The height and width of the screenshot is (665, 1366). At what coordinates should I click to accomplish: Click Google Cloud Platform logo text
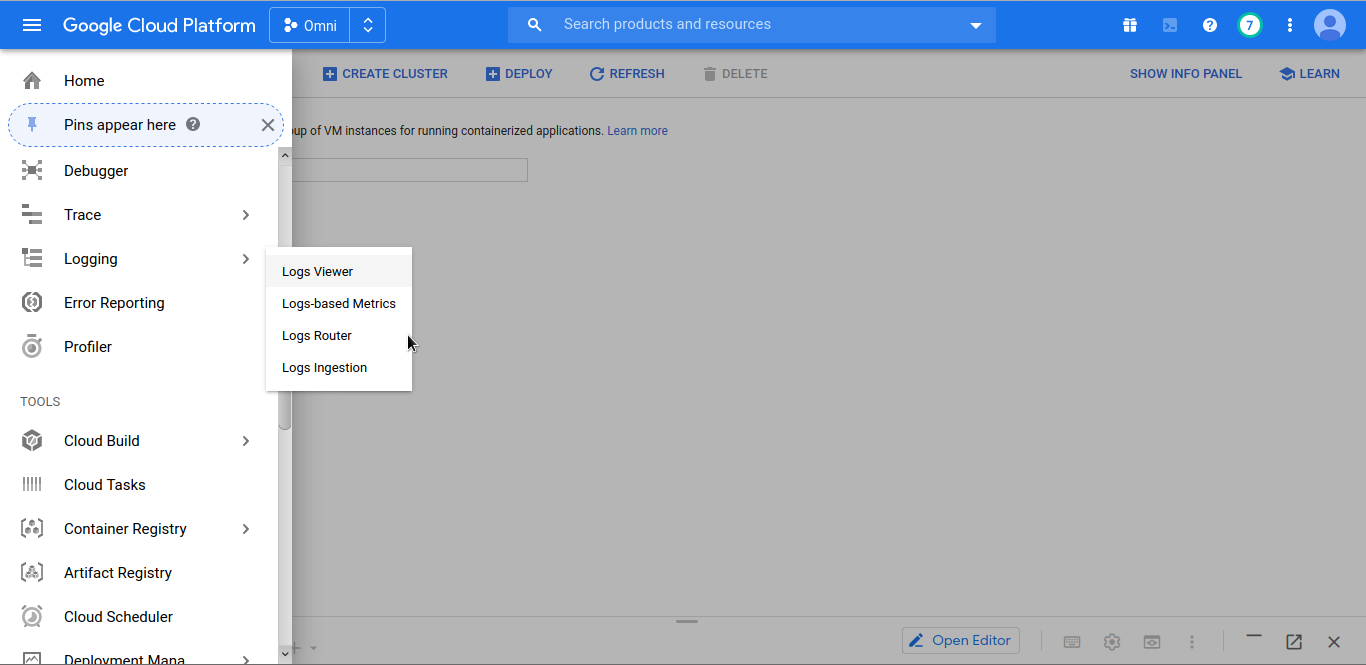159,25
